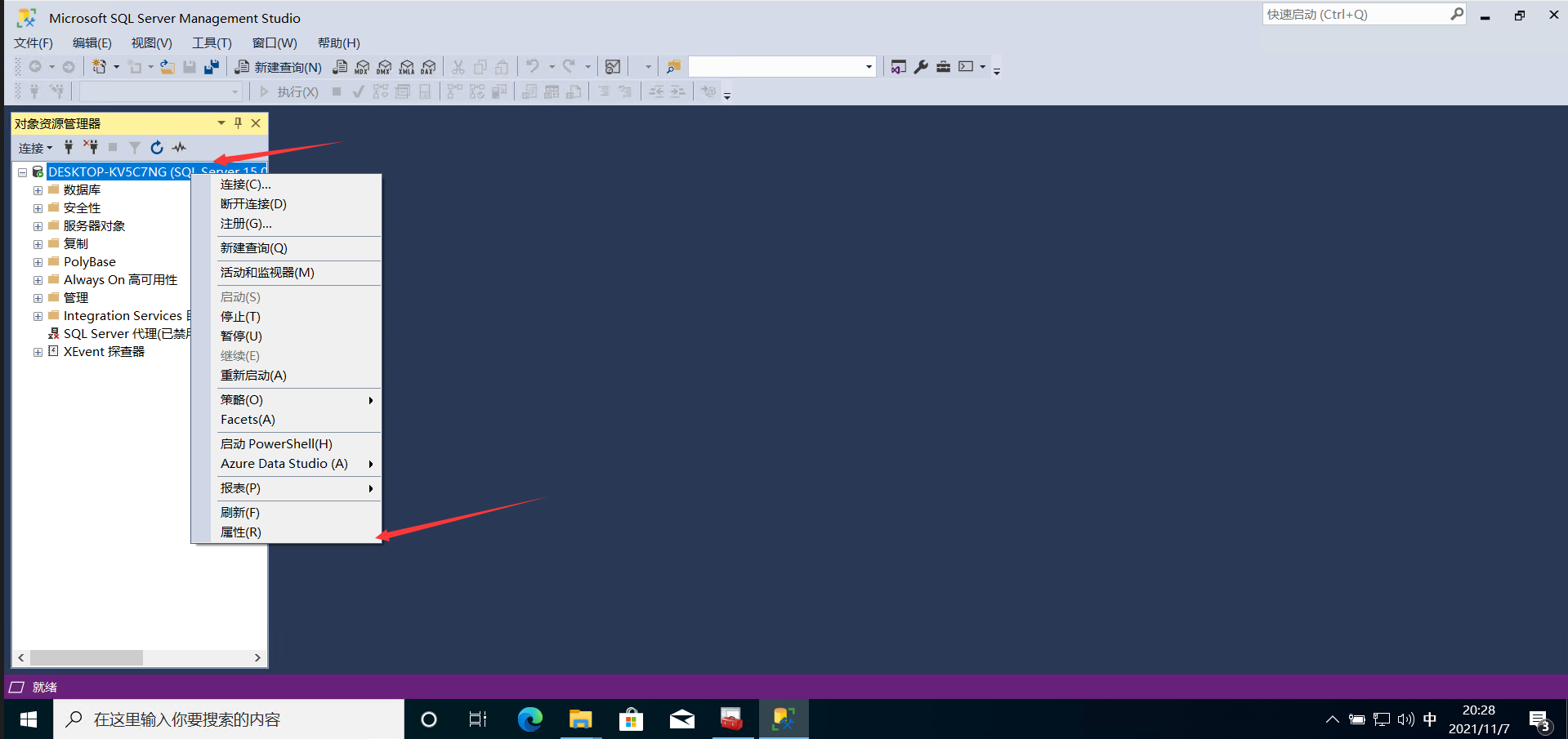This screenshot has height=739, width=1568.
Task: Open the 帮助(H) menu
Action: (x=339, y=42)
